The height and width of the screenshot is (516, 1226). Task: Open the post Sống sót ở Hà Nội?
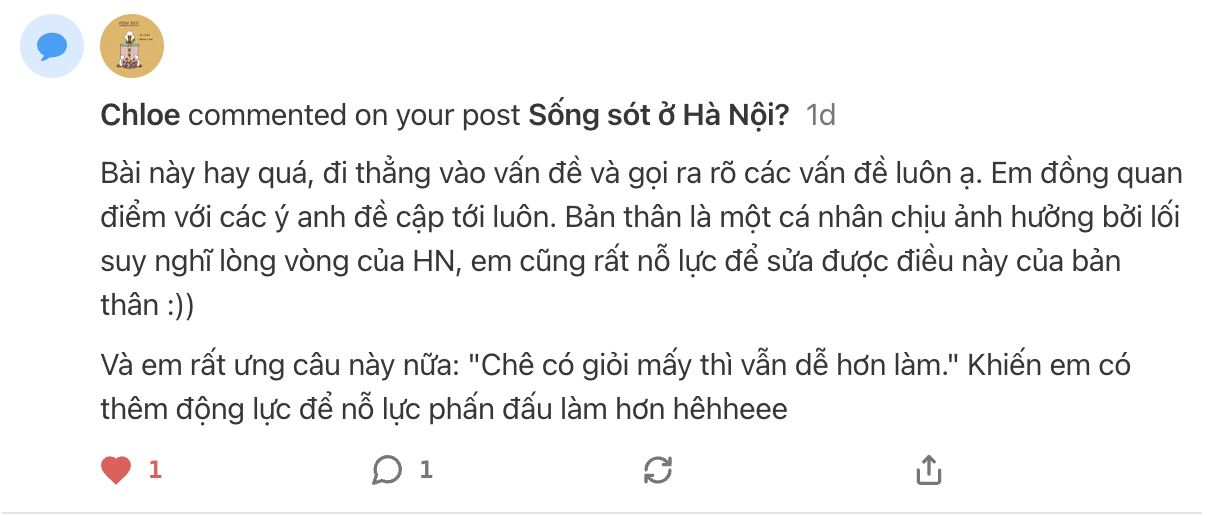(658, 116)
